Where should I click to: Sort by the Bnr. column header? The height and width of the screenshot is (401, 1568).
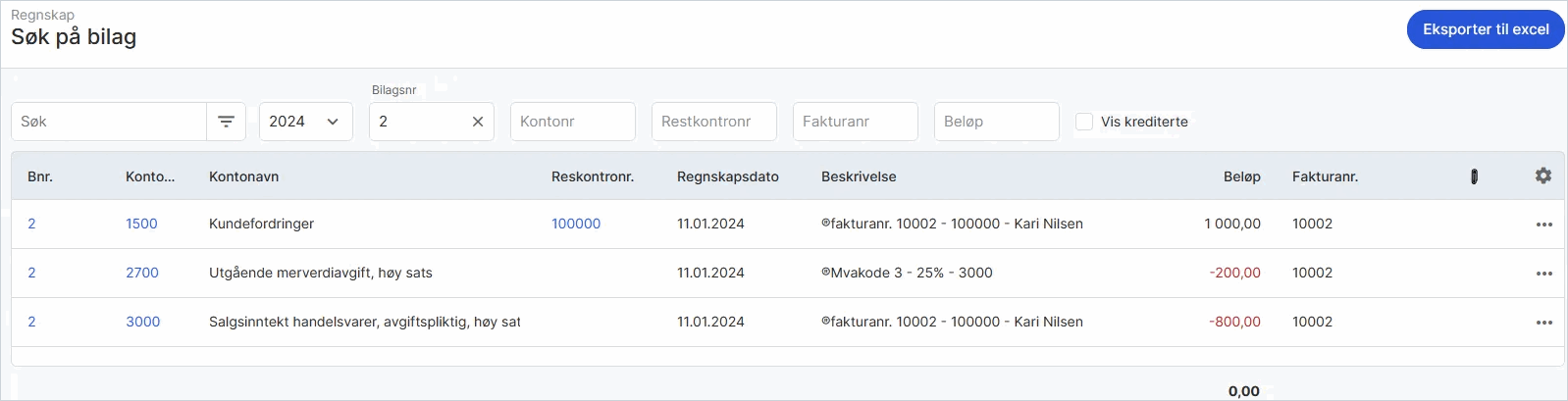(x=40, y=176)
